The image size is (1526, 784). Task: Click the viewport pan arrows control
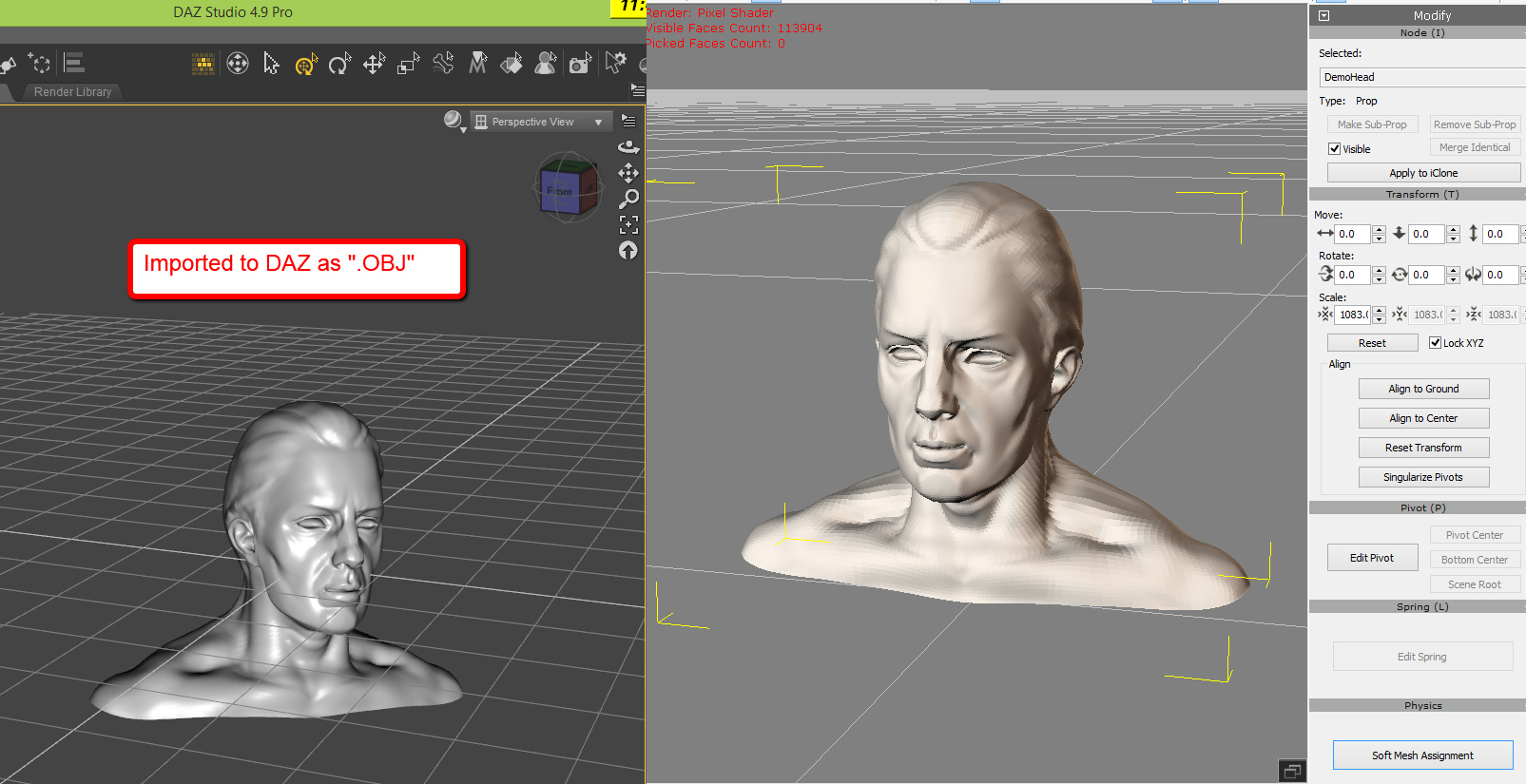[x=628, y=173]
